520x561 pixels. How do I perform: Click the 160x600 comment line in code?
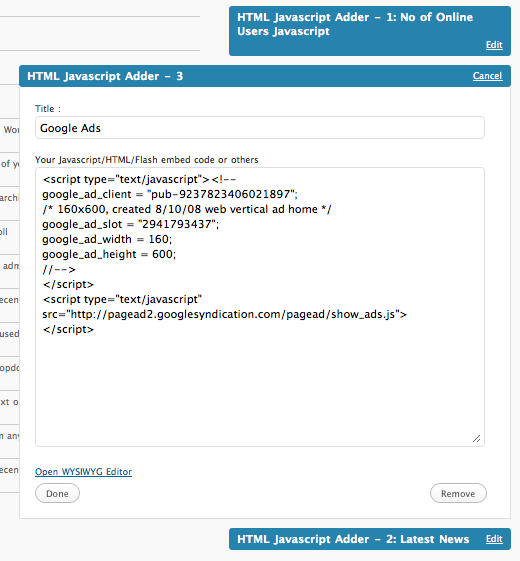(187, 209)
